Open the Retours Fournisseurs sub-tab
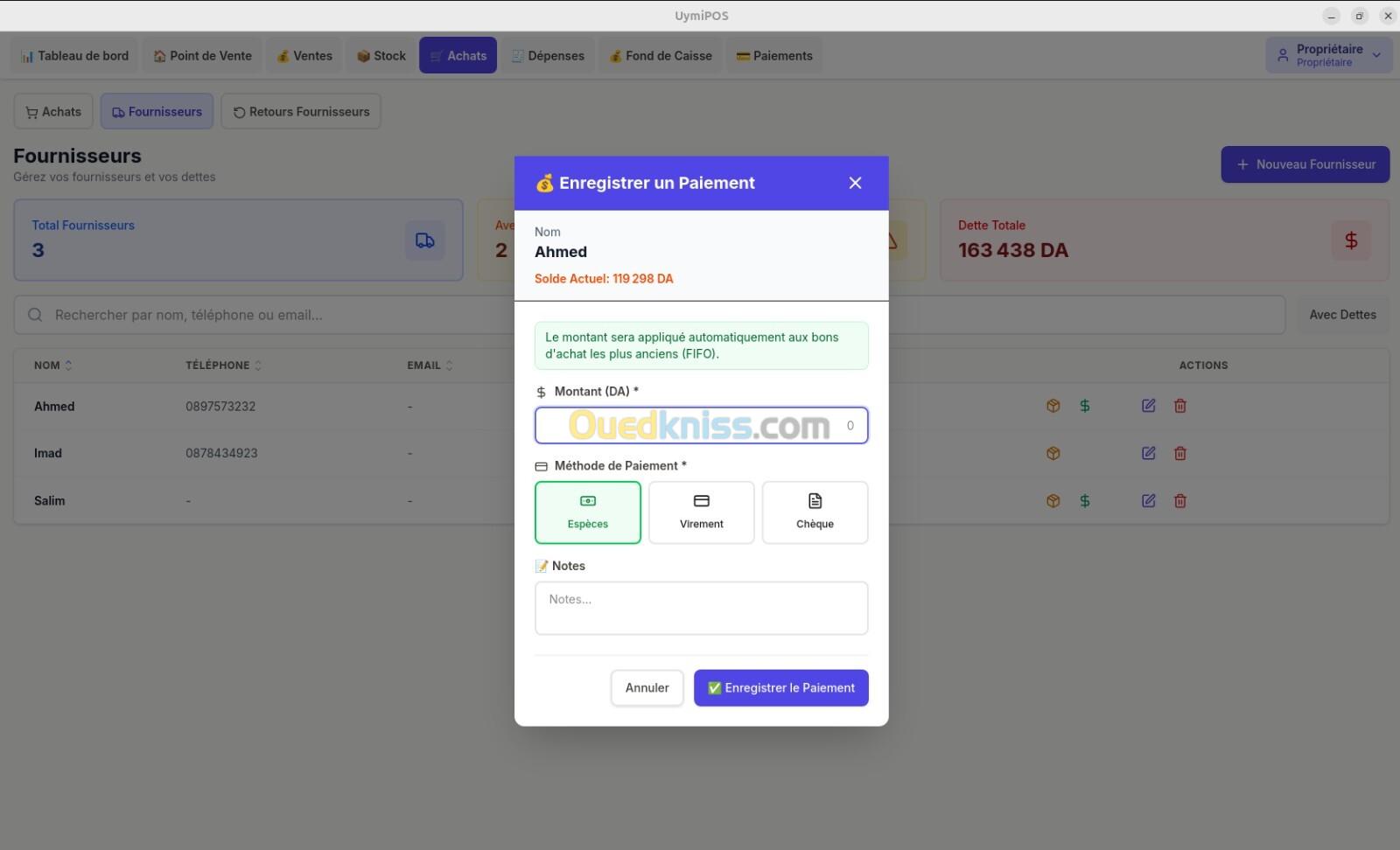The width and height of the screenshot is (1400, 850). (x=301, y=111)
